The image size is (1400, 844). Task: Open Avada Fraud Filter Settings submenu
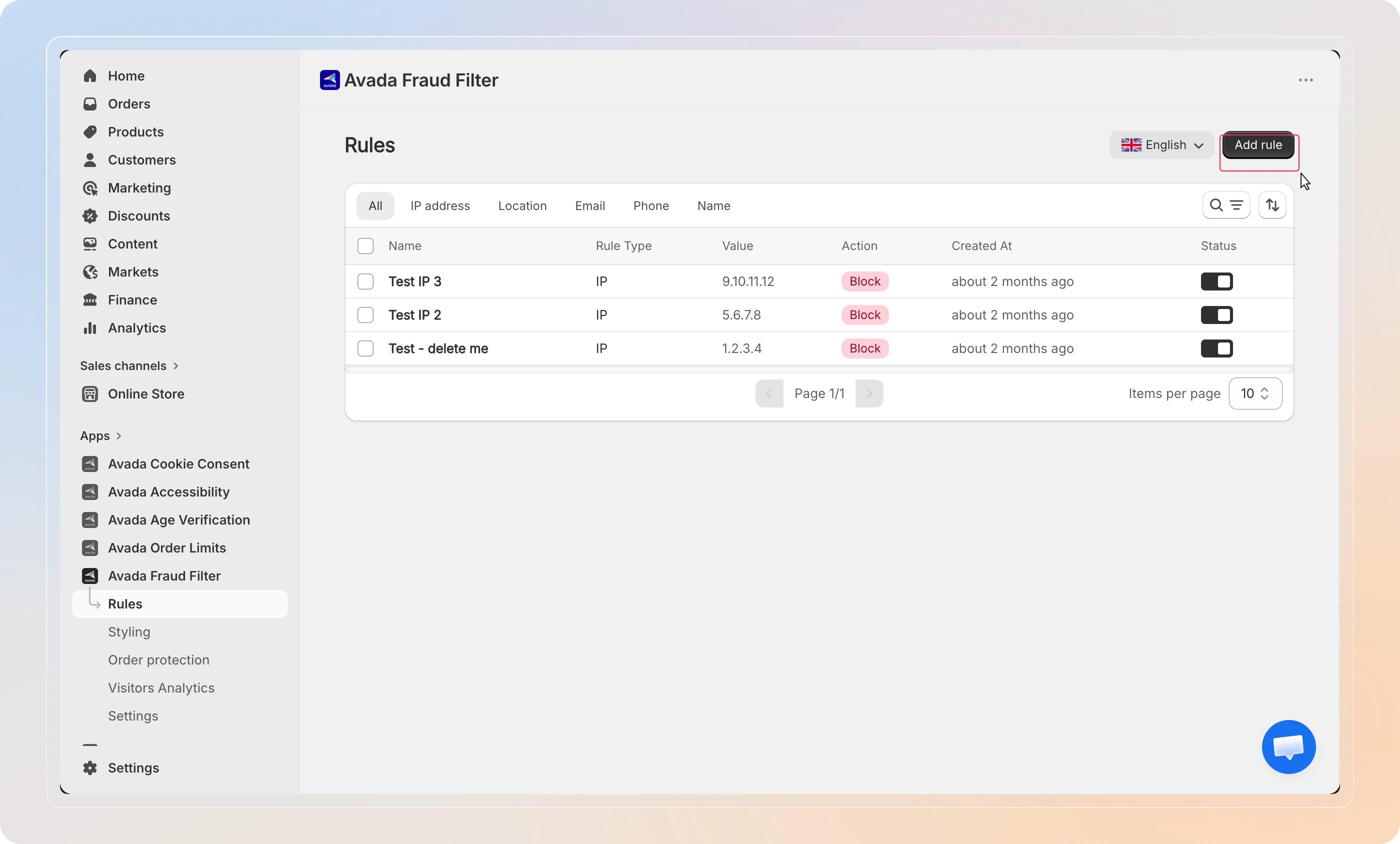pyautogui.click(x=133, y=716)
